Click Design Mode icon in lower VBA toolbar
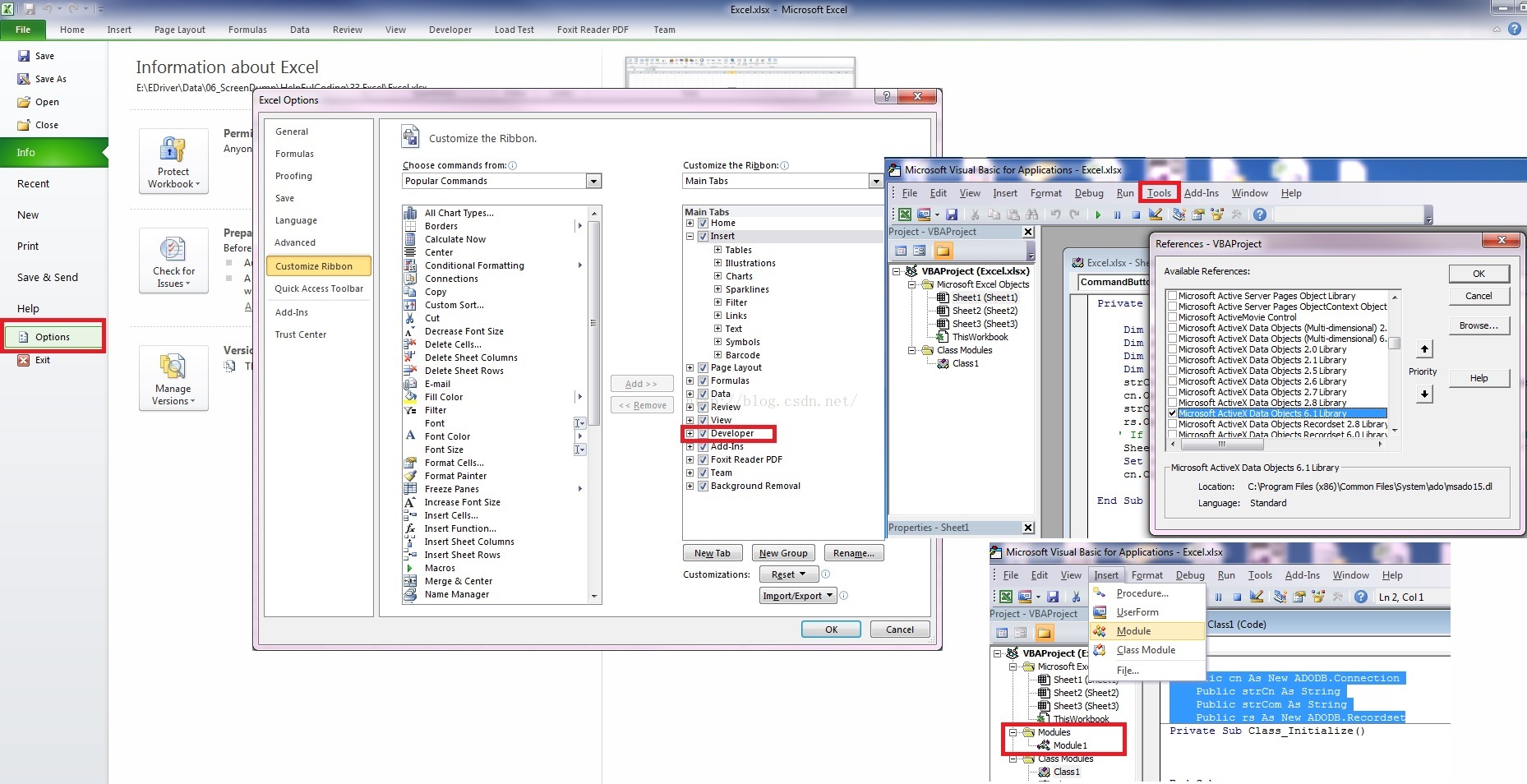 pyautogui.click(x=1257, y=597)
